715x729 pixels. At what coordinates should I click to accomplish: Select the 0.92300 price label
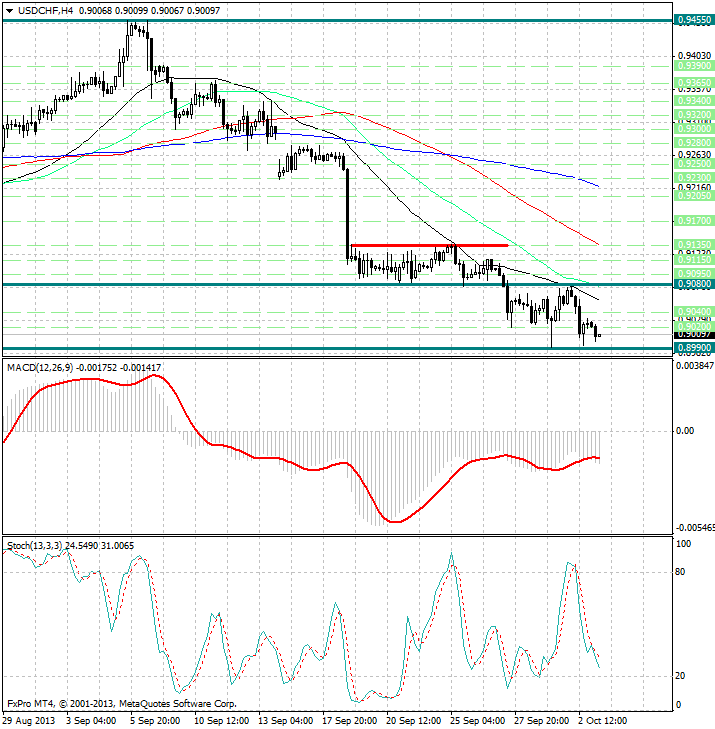tap(694, 178)
